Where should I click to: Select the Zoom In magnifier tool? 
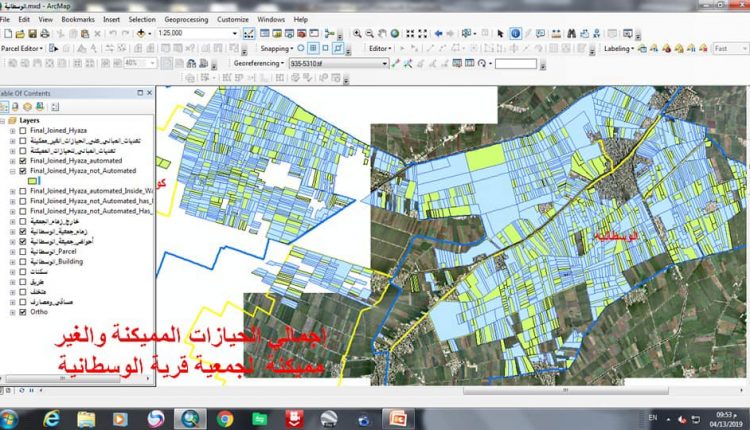pyautogui.click(x=358, y=33)
